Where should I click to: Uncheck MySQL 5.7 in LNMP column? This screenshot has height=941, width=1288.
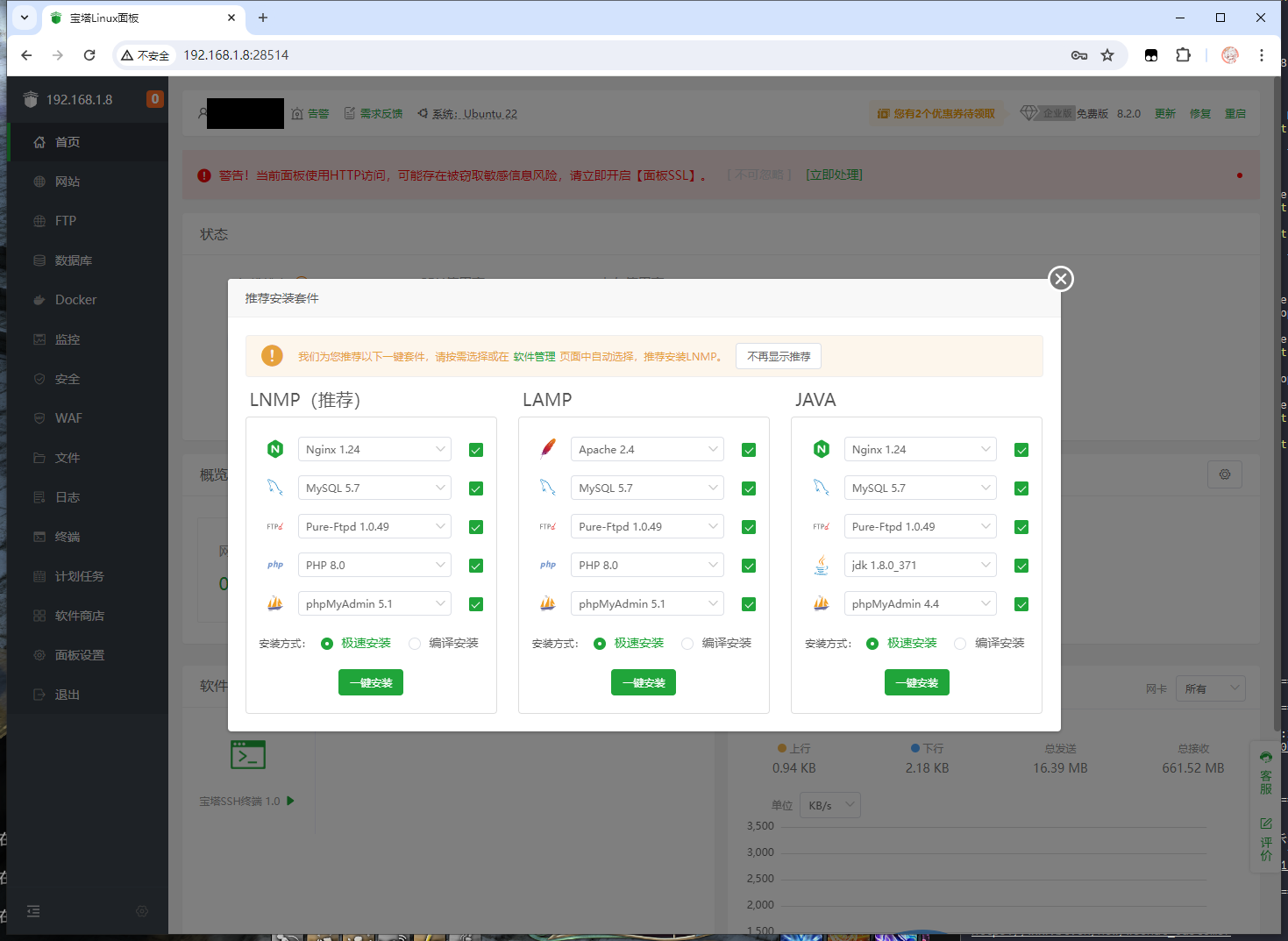click(476, 488)
